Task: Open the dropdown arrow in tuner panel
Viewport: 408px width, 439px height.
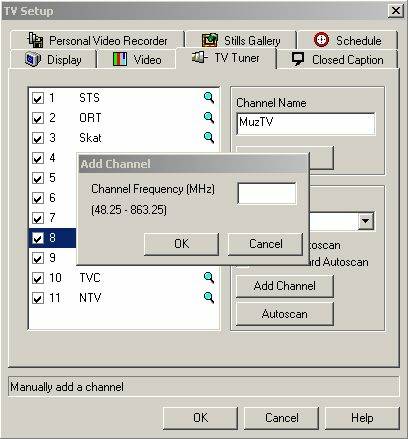Action: 366,221
